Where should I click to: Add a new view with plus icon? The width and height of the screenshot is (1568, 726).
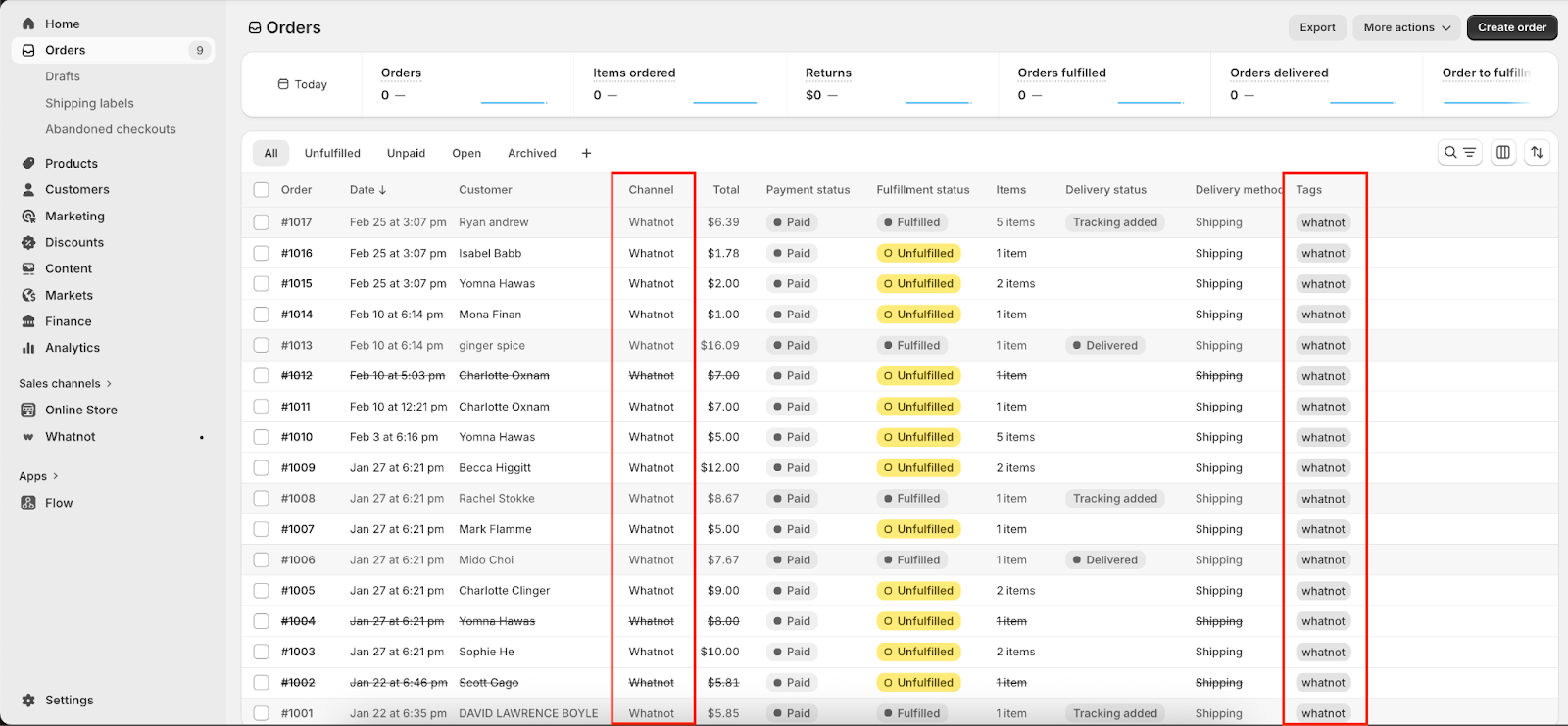pyautogui.click(x=586, y=153)
